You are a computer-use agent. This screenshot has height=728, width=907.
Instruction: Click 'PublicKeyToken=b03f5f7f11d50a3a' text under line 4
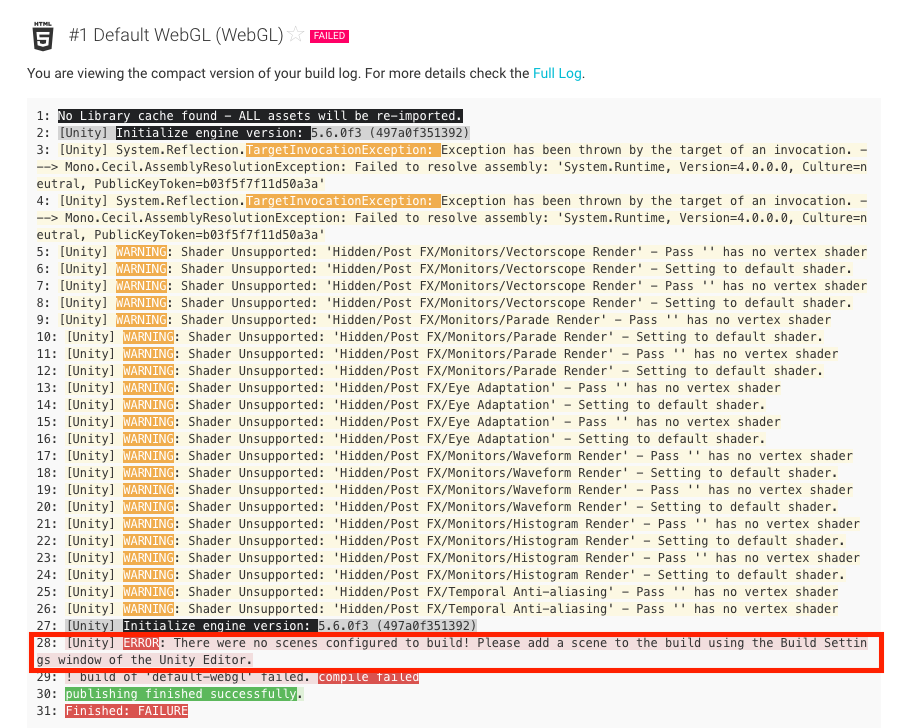[209, 235]
